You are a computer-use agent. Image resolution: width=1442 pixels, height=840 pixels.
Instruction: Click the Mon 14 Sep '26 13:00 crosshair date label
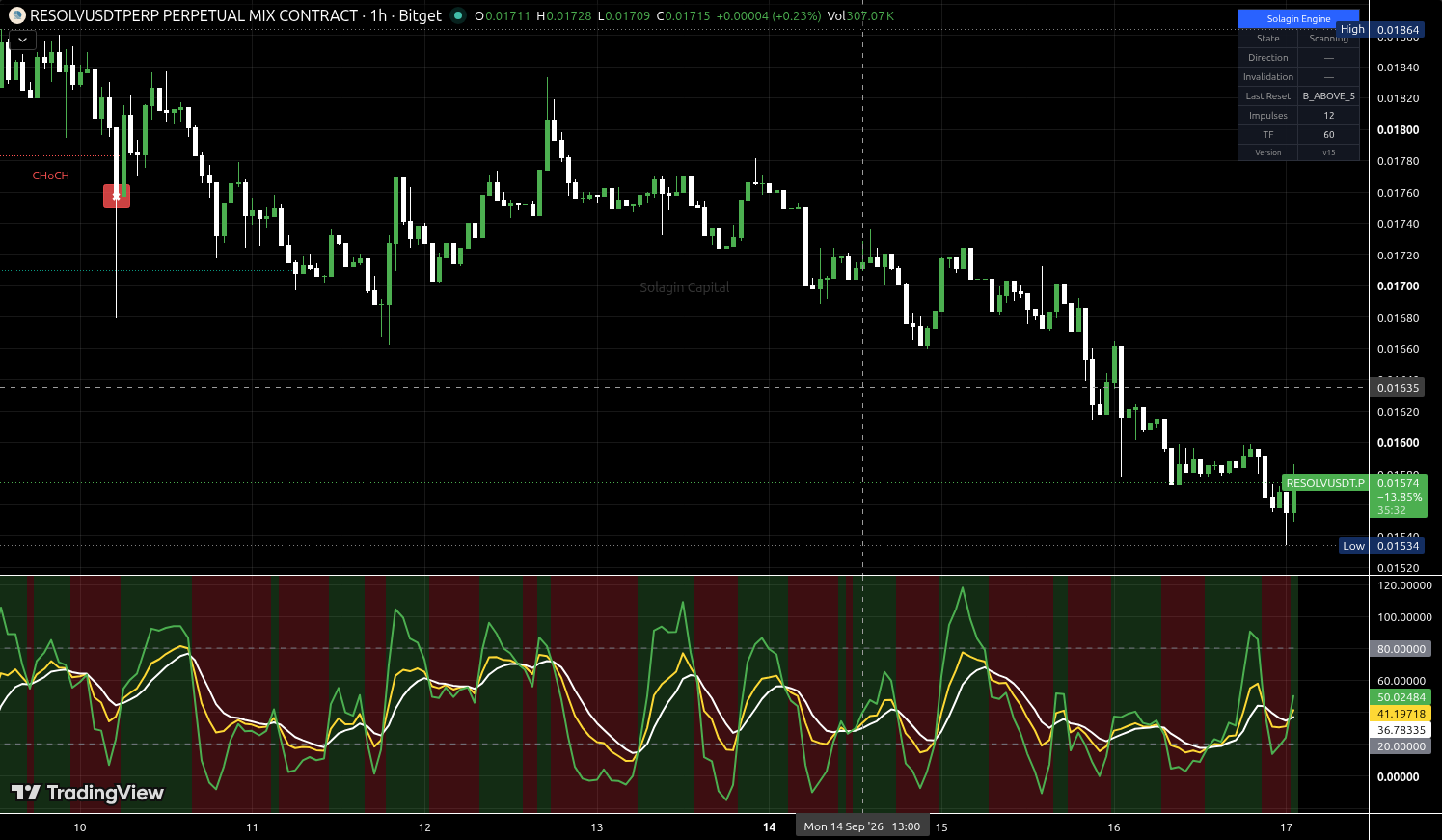(x=862, y=826)
